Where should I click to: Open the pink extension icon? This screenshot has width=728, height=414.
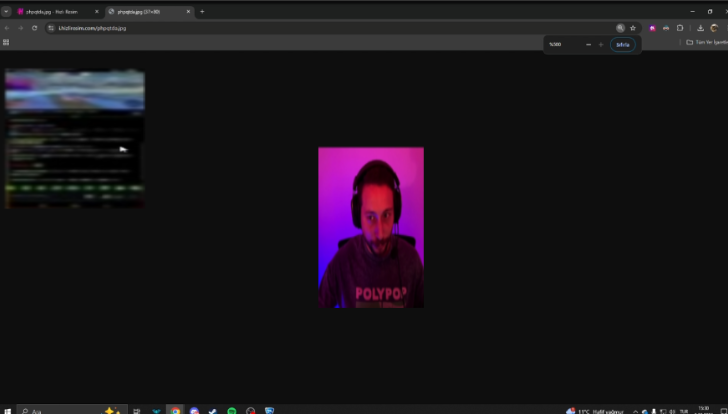(652, 28)
